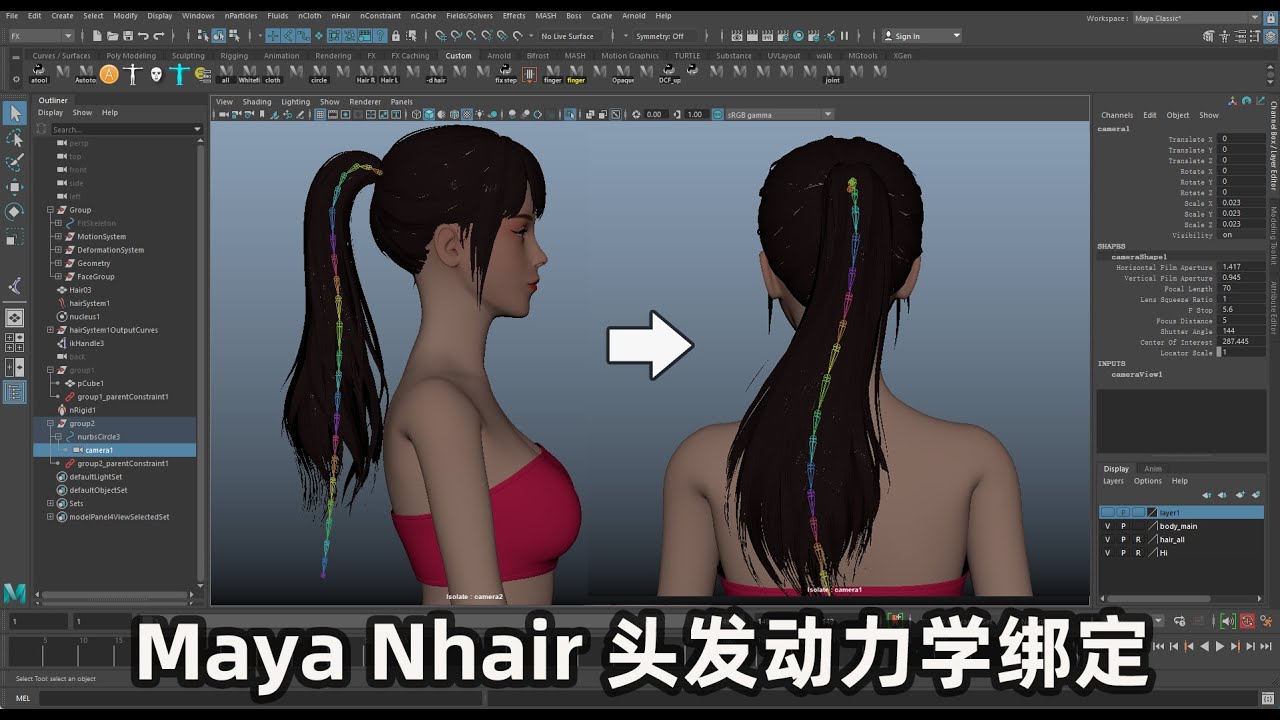The width and height of the screenshot is (1280, 720).
Task: Choose the Lasso select tool
Action: (x=14, y=138)
